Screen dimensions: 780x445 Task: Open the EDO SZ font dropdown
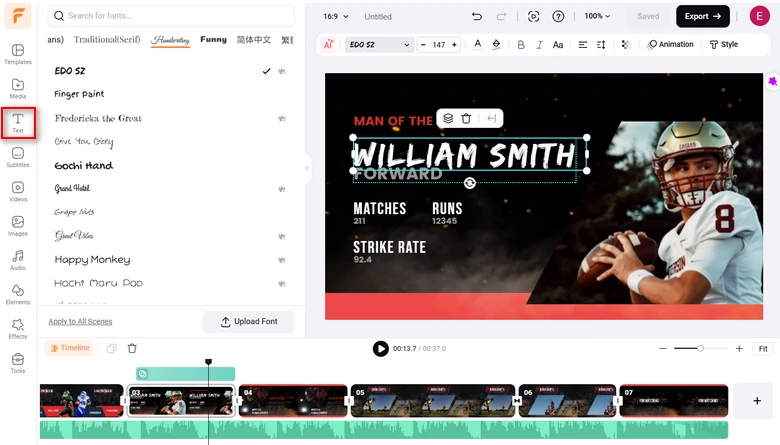coord(379,45)
